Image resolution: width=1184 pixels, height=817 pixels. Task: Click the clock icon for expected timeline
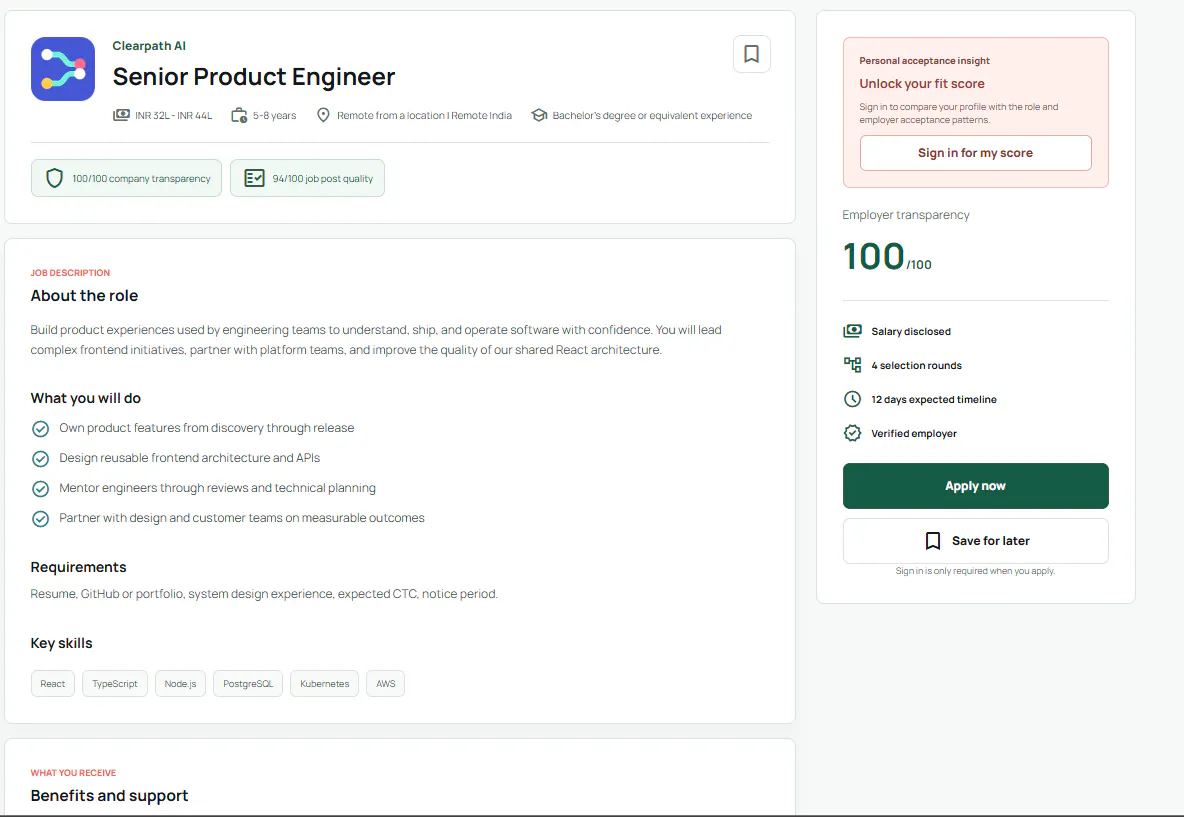(x=853, y=399)
